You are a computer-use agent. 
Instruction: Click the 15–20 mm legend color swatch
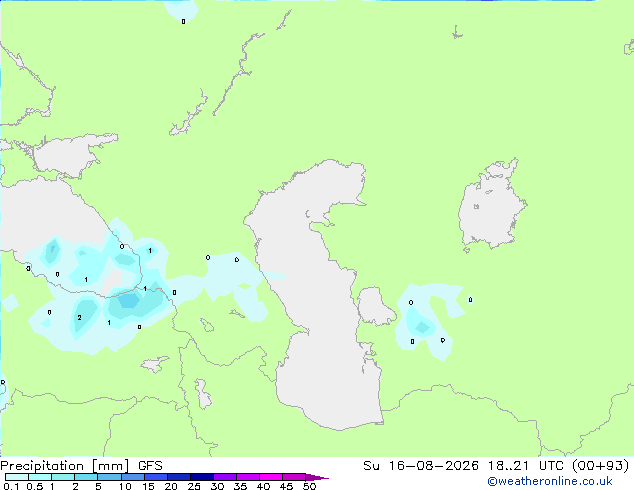pyautogui.click(x=155, y=477)
